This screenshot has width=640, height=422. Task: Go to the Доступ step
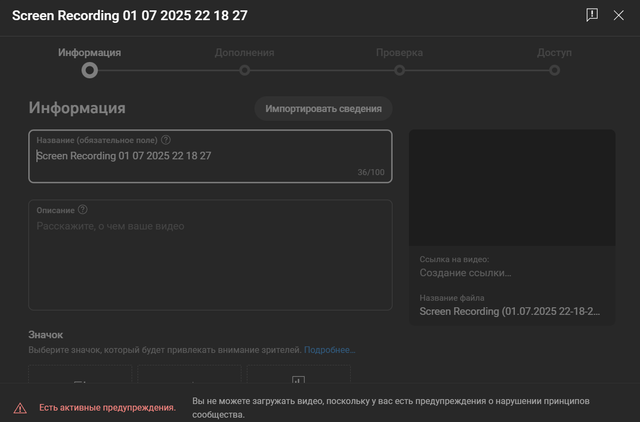tap(554, 62)
